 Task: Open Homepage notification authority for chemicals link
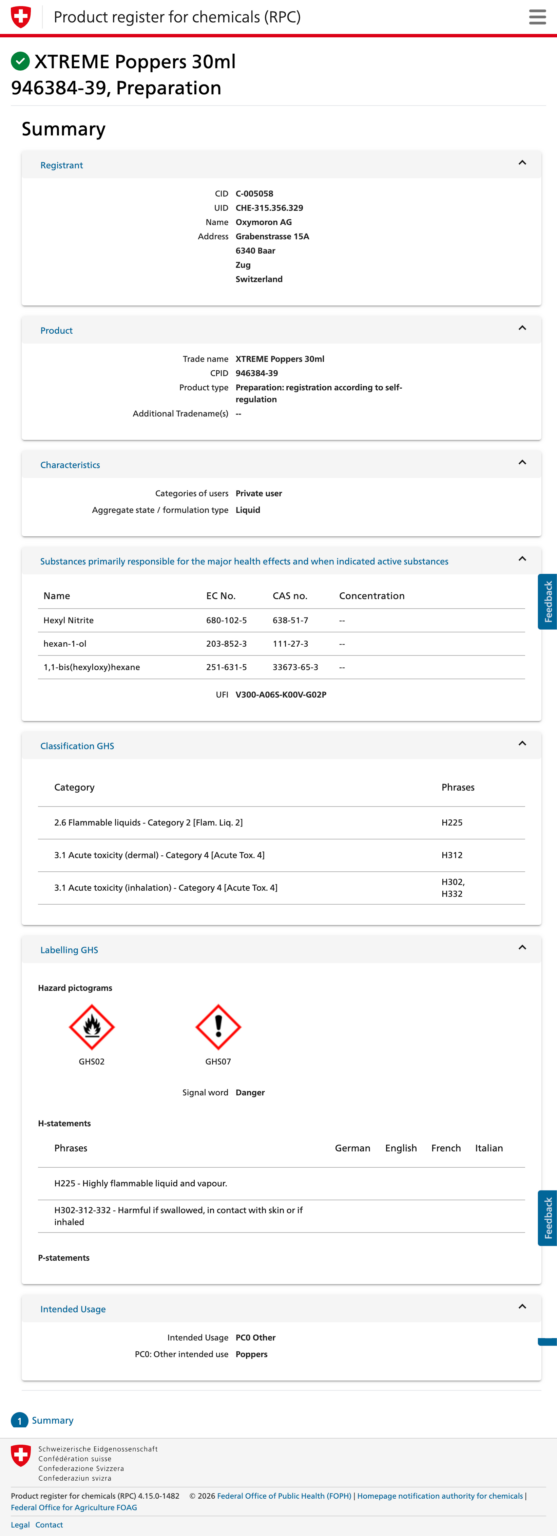(440, 1496)
